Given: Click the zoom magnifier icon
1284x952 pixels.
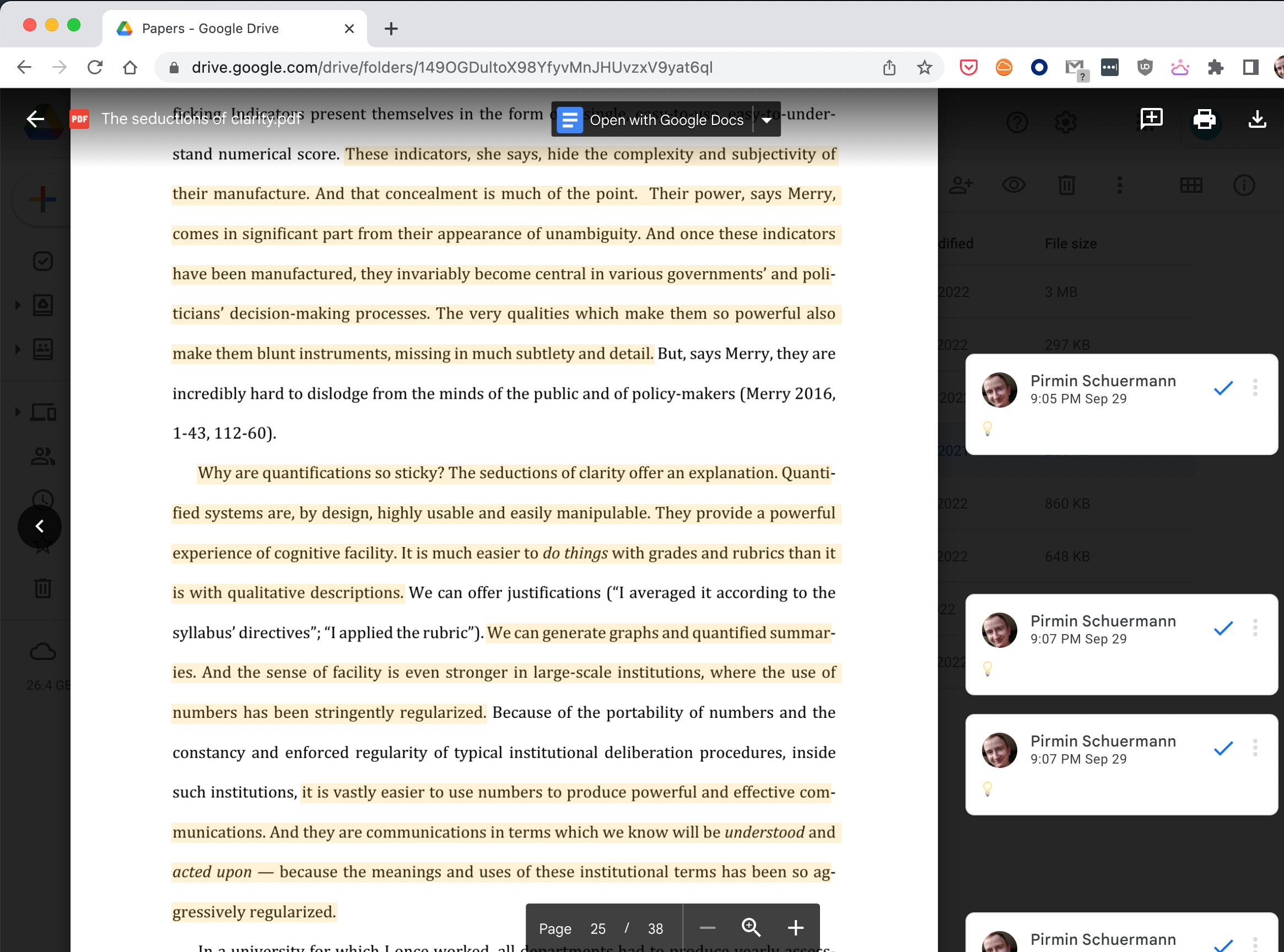Looking at the screenshot, I should pyautogui.click(x=751, y=927).
